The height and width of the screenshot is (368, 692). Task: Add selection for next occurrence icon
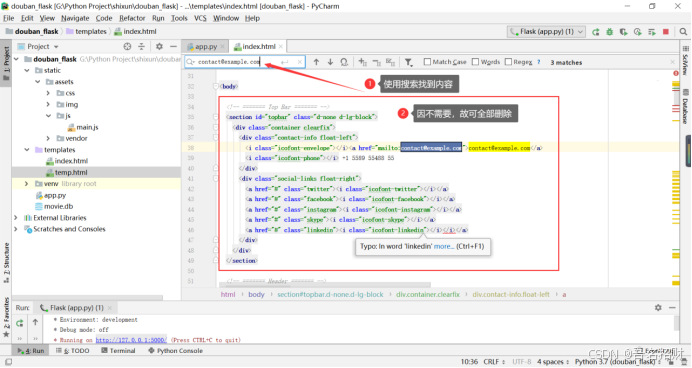click(x=363, y=62)
